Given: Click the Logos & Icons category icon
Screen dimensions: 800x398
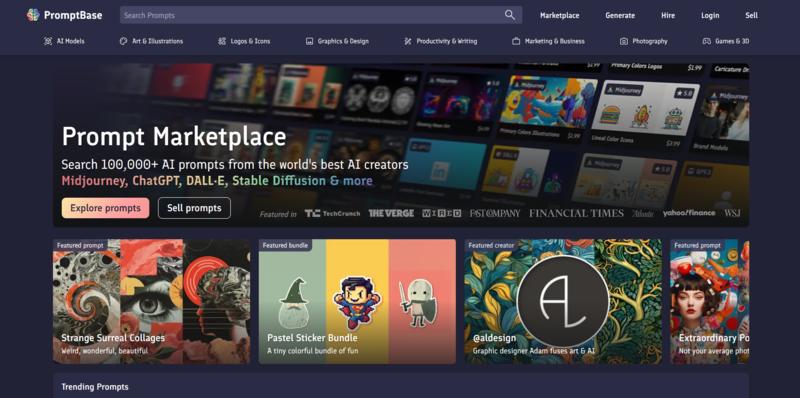Looking at the screenshot, I should [x=221, y=41].
